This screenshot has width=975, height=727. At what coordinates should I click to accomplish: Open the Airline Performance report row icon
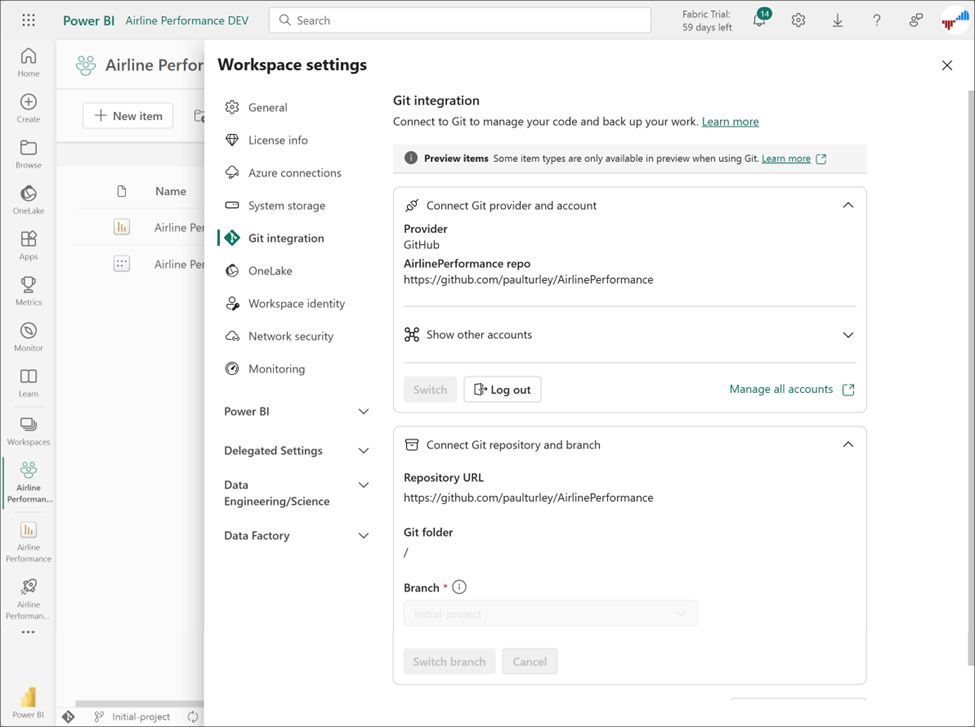122,227
